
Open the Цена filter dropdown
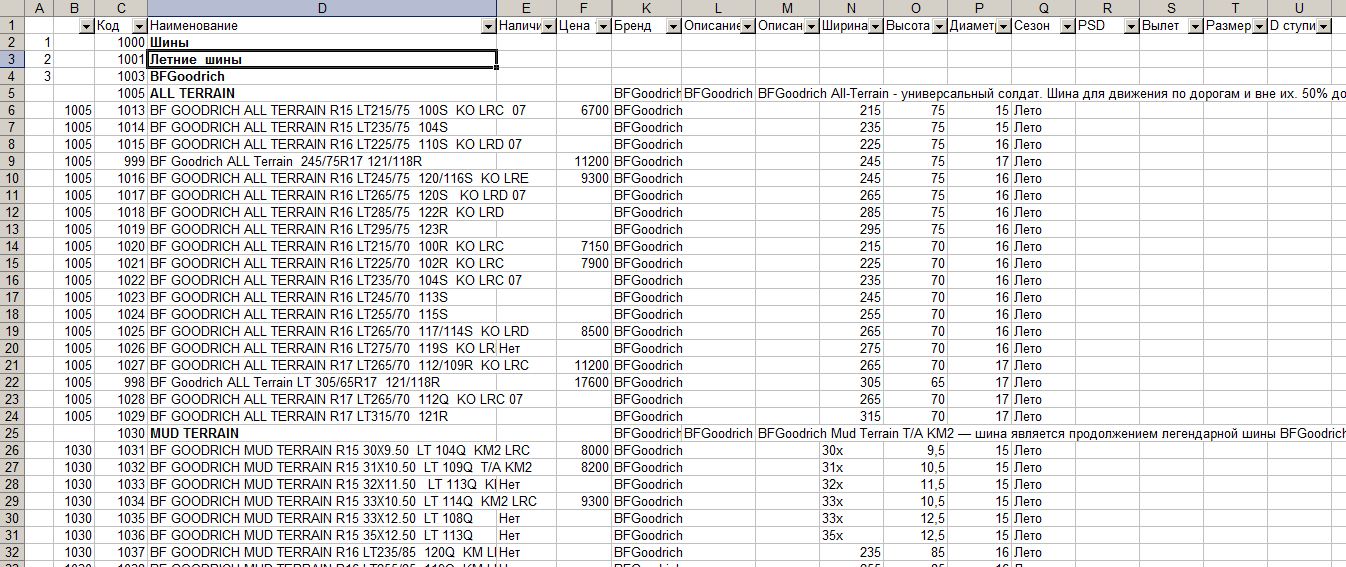tap(603, 26)
